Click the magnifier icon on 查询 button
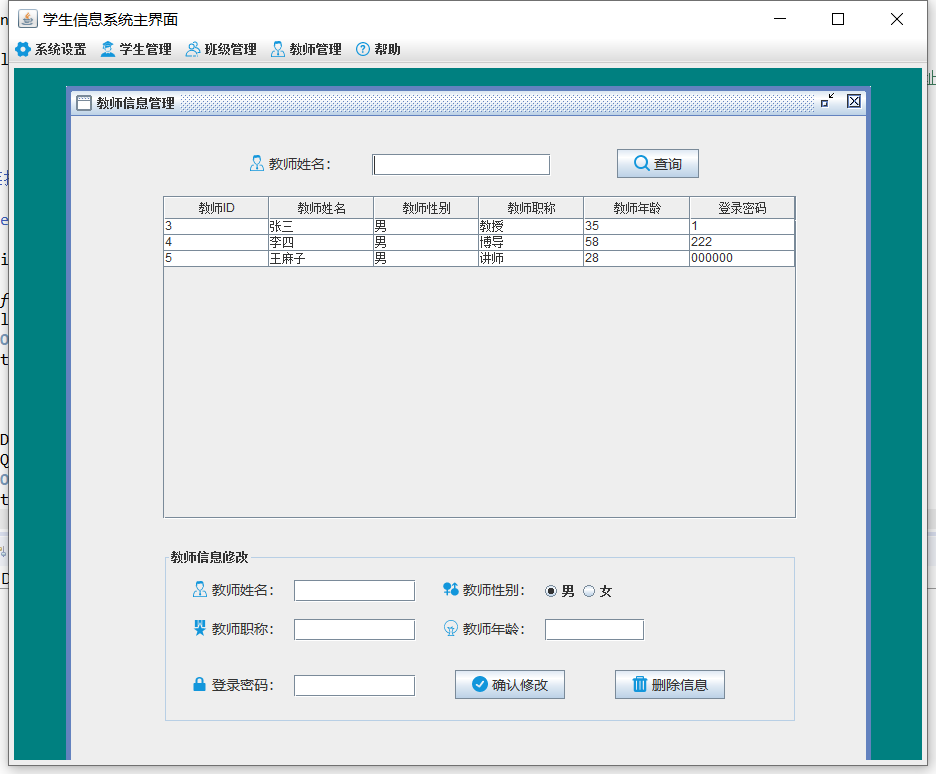The width and height of the screenshot is (936, 774). [x=642, y=163]
